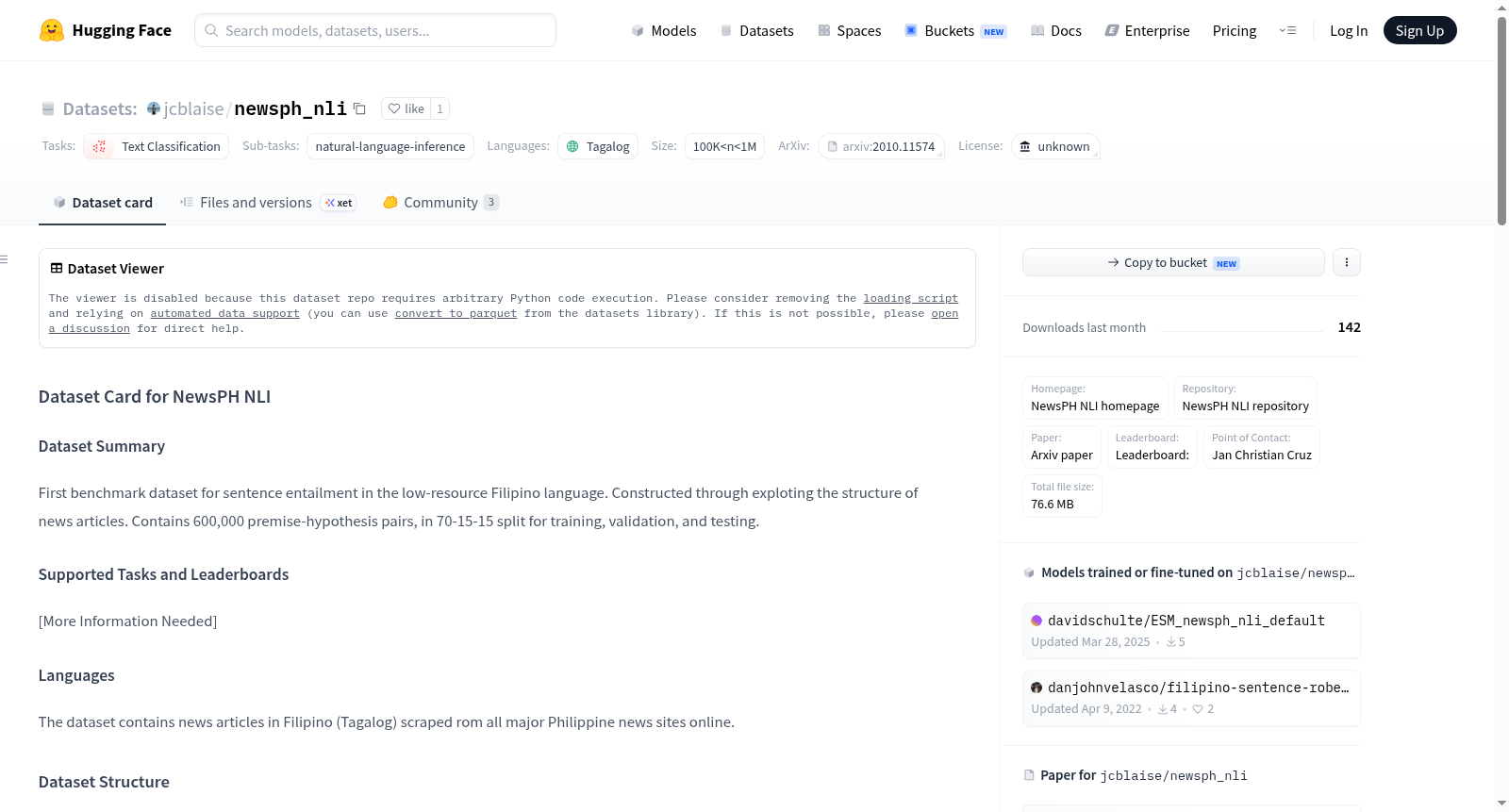Image resolution: width=1509 pixels, height=812 pixels.
Task: Open Docs in top navigation
Action: (1056, 30)
